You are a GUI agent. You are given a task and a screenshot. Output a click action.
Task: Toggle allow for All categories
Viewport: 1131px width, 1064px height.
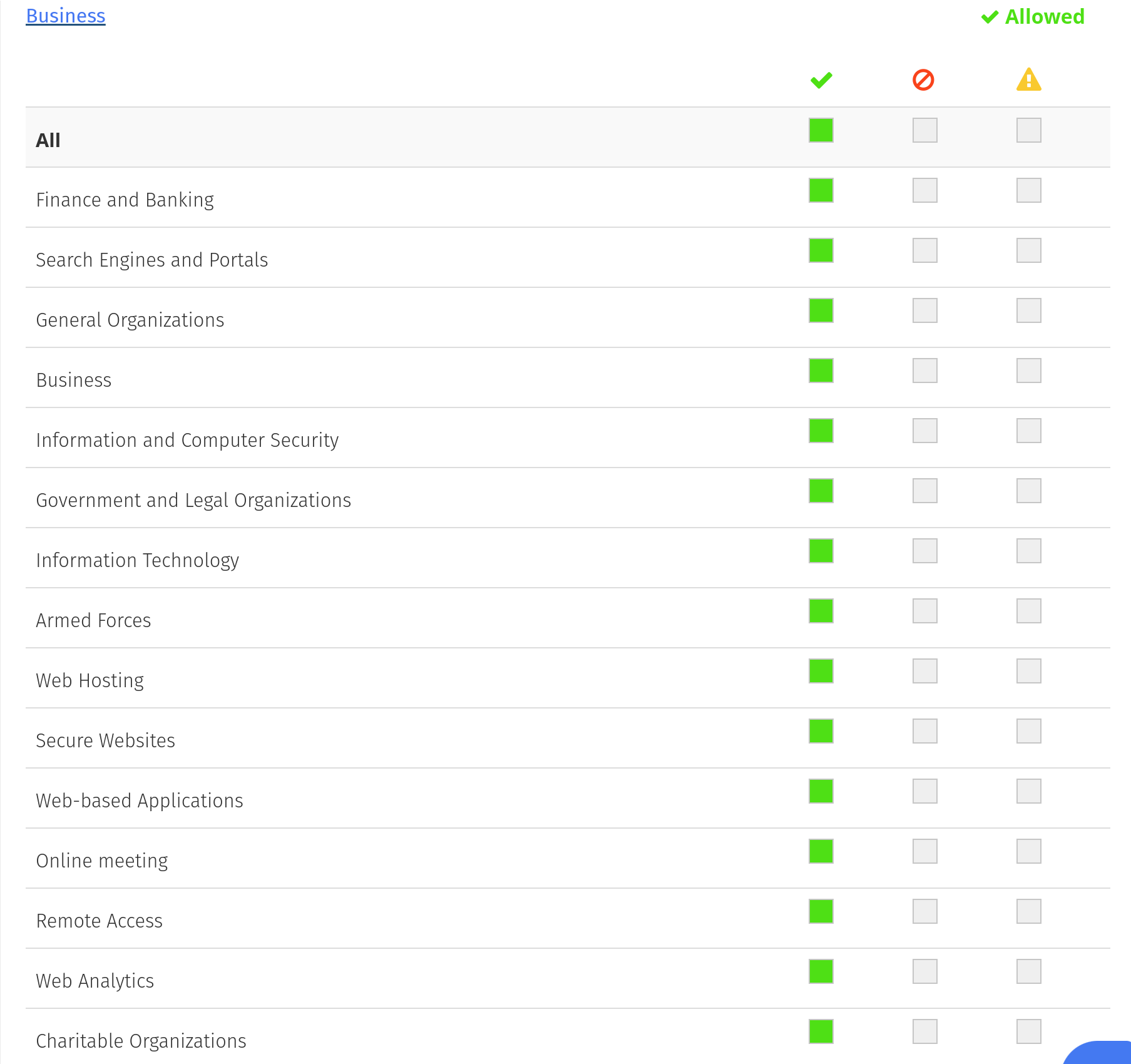(821, 130)
